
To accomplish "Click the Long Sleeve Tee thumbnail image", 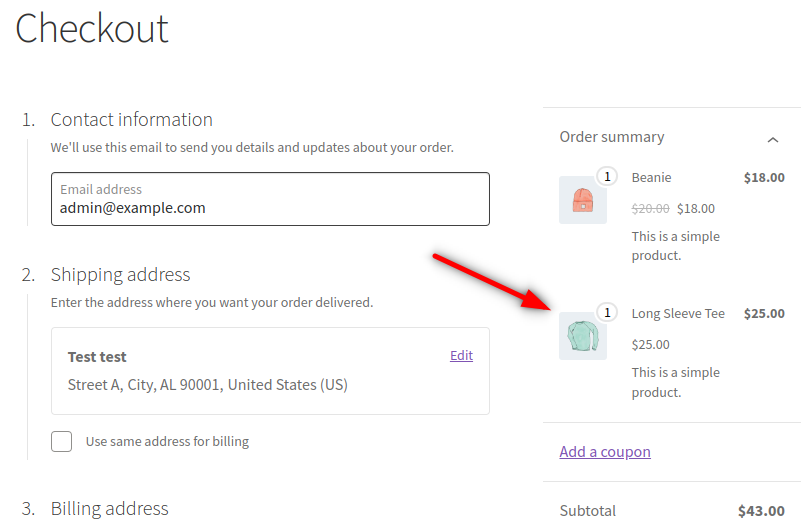I will tap(582, 336).
